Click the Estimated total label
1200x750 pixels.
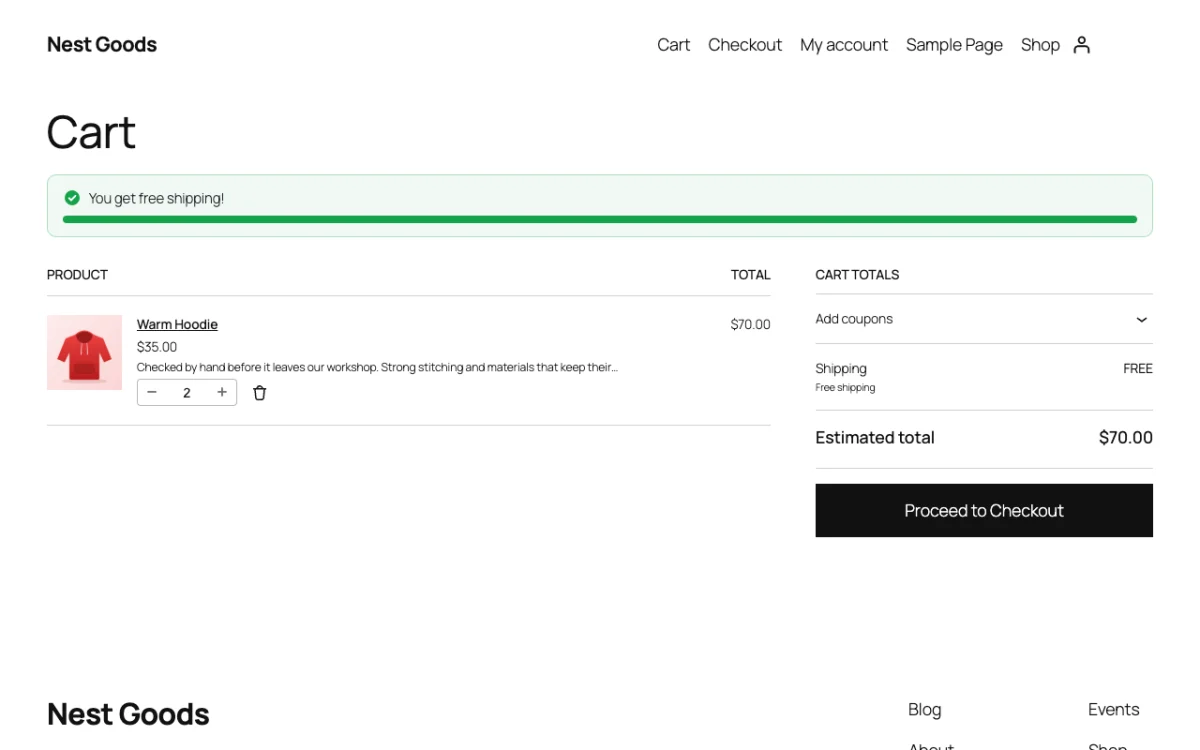point(875,437)
